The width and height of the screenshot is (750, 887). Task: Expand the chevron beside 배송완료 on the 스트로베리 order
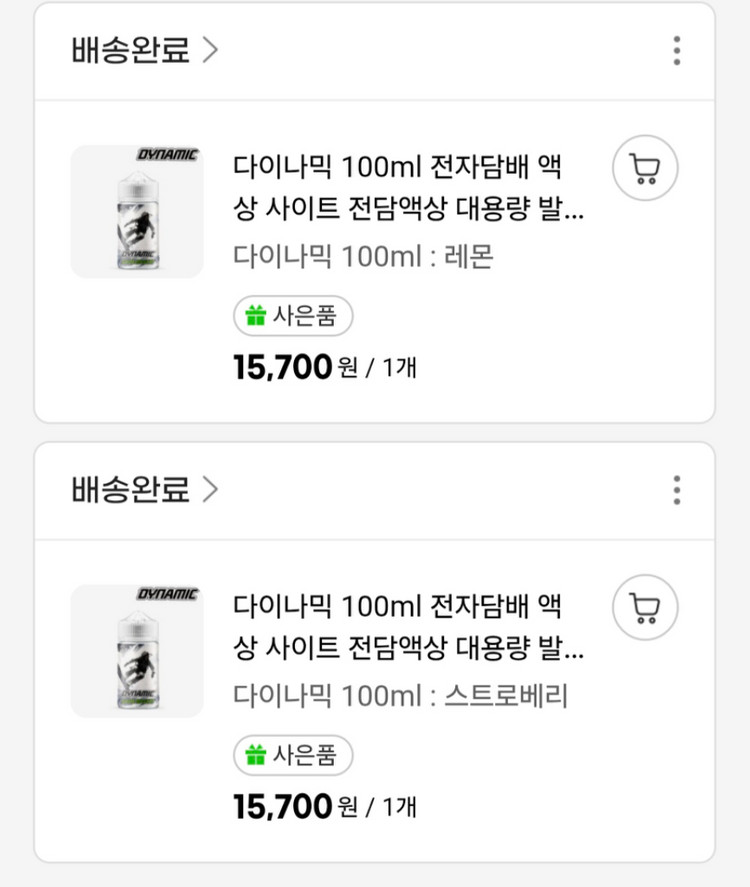(x=209, y=490)
